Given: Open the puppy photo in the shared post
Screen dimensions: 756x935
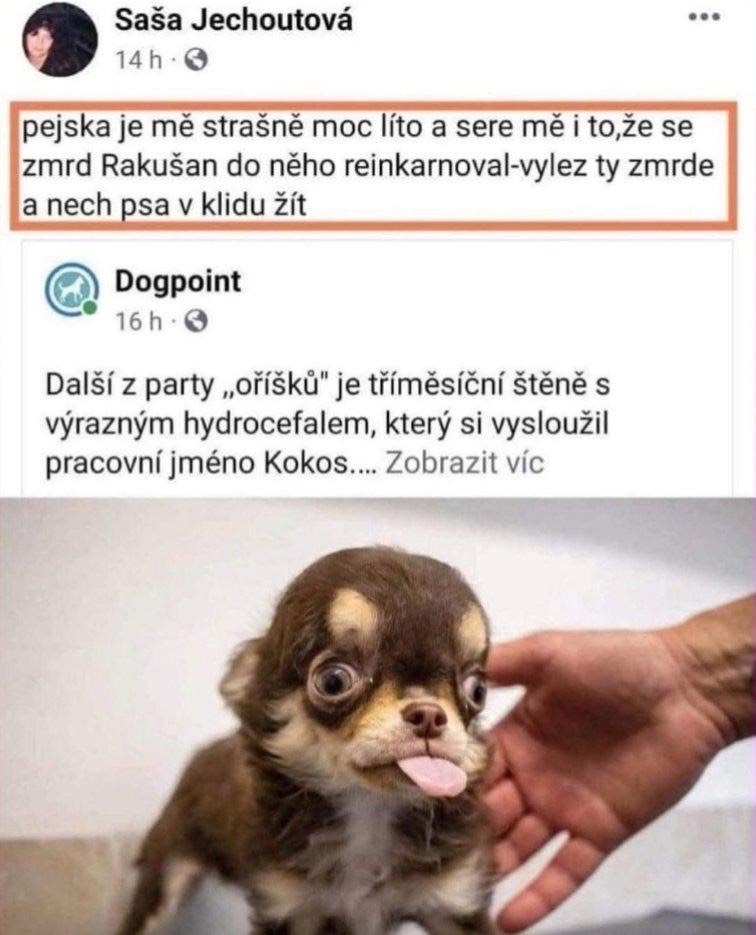Looking at the screenshot, I should (378, 716).
